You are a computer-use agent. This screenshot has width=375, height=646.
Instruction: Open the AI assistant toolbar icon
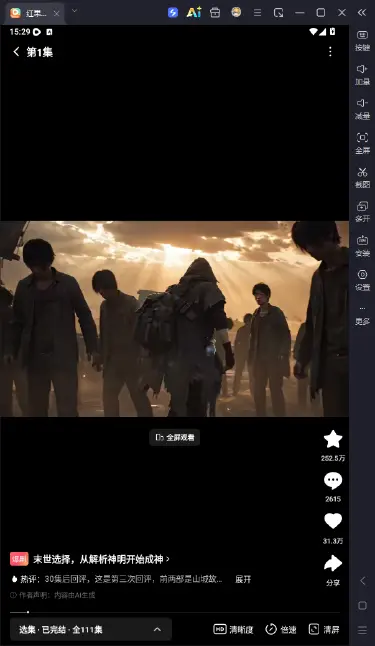coord(194,13)
